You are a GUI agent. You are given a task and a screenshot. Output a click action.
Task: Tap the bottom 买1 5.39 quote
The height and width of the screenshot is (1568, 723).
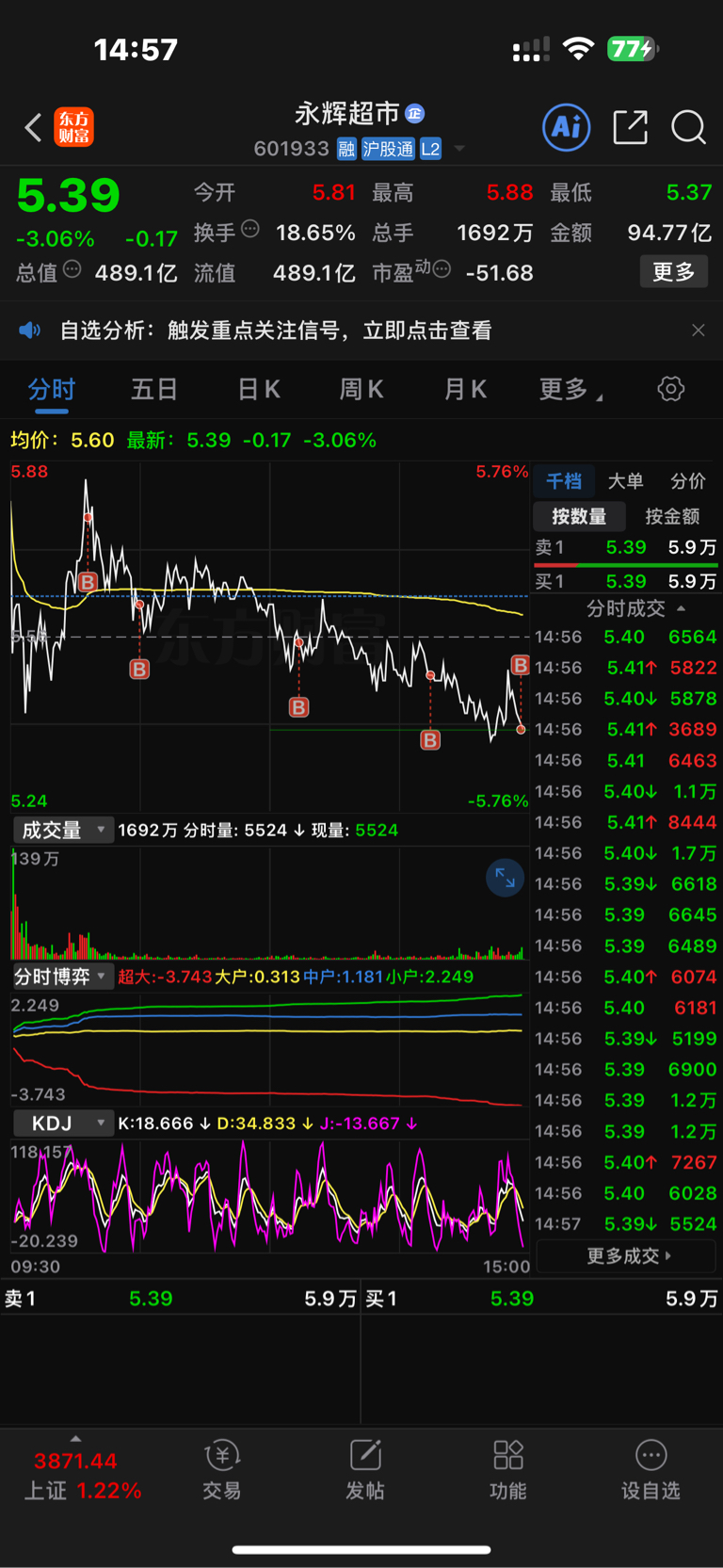click(x=541, y=1299)
